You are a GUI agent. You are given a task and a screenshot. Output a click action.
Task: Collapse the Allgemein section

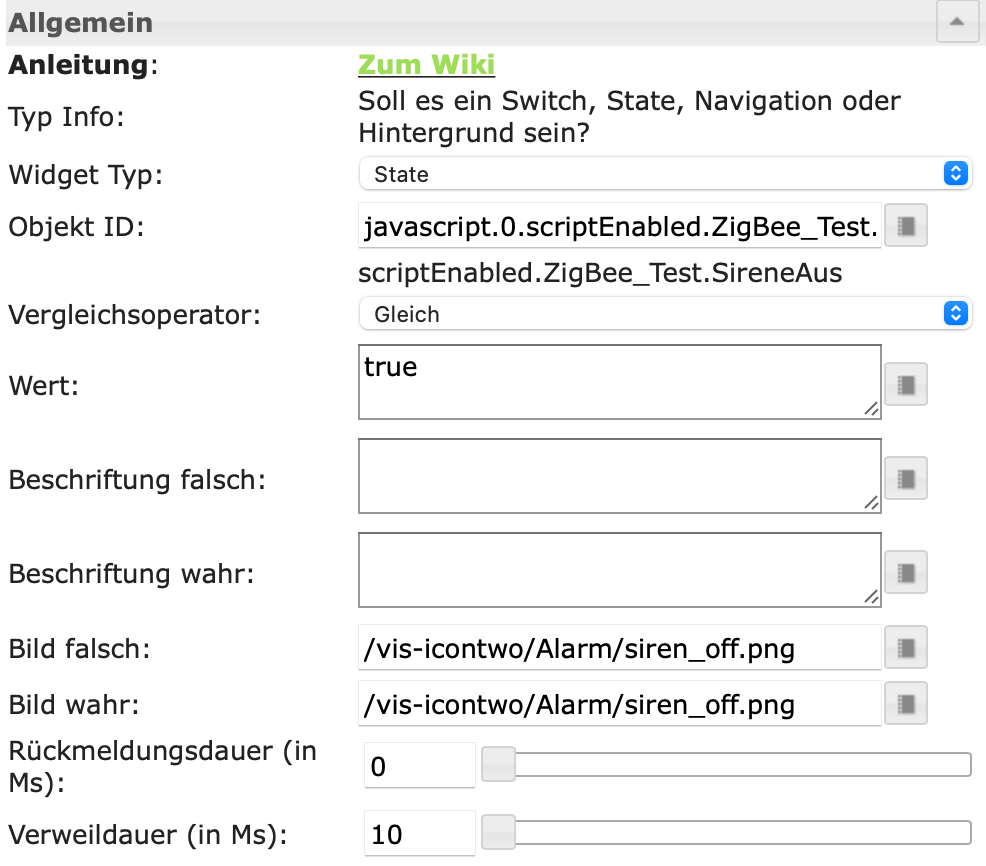click(x=957, y=22)
